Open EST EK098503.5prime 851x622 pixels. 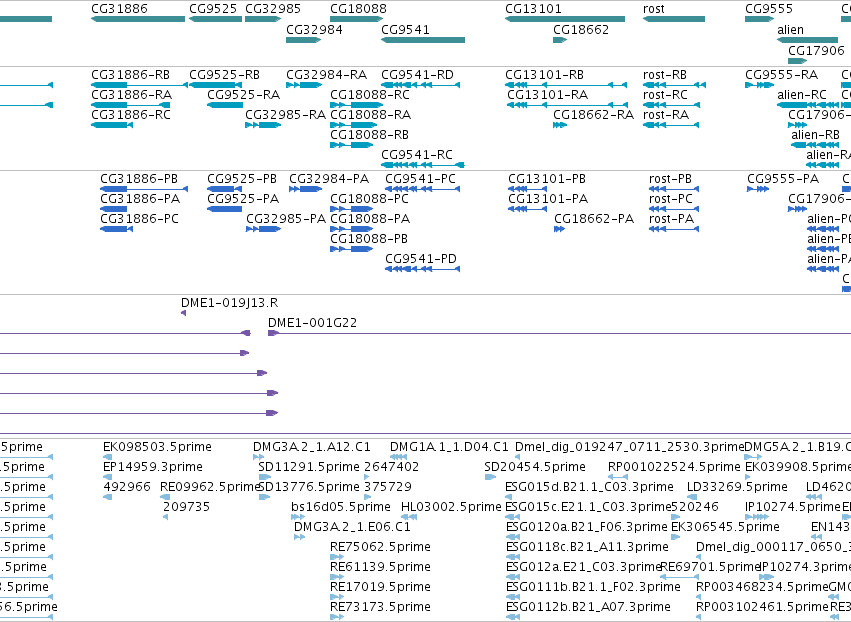(157, 447)
